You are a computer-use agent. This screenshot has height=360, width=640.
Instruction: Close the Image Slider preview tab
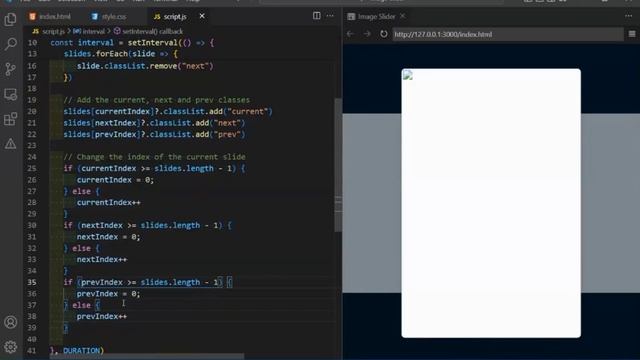coord(402,16)
